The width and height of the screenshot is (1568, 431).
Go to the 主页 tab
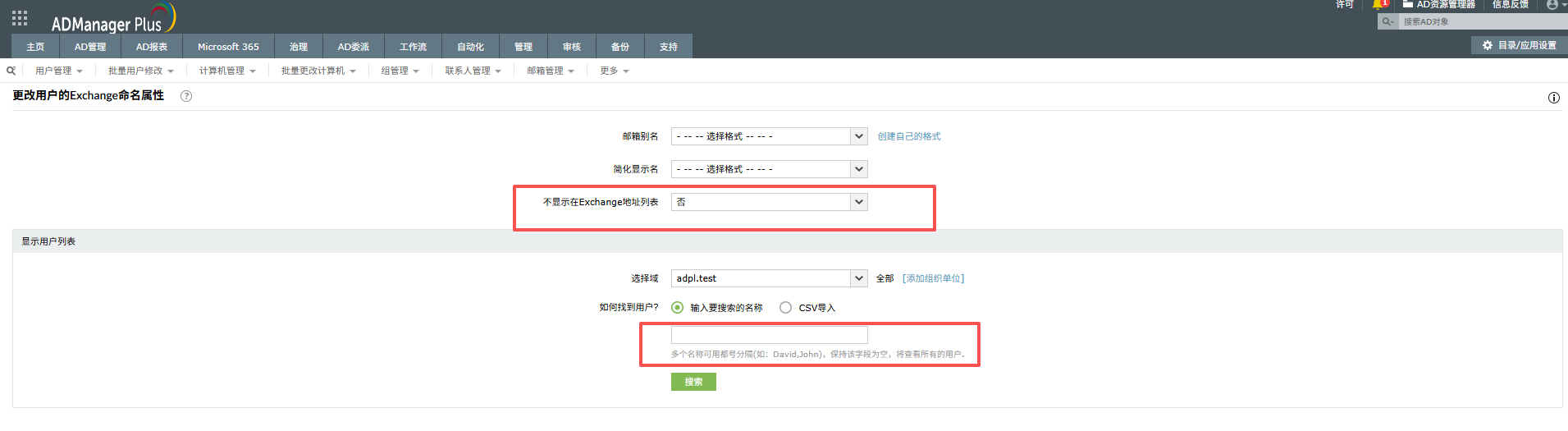[35, 47]
